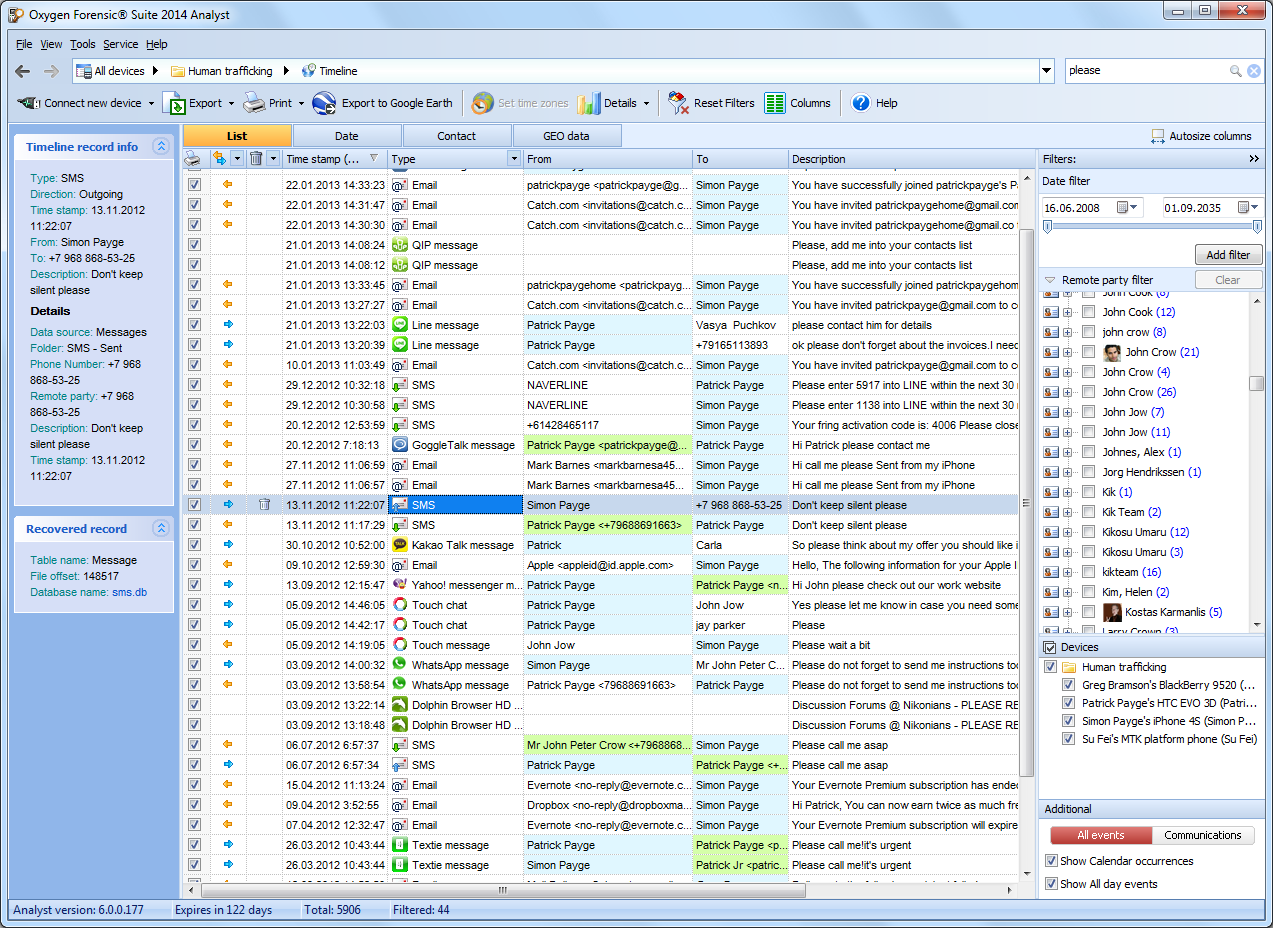Open the start date 16.06.2008 calendar dropdown
The width and height of the screenshot is (1273, 928).
(x=1127, y=207)
